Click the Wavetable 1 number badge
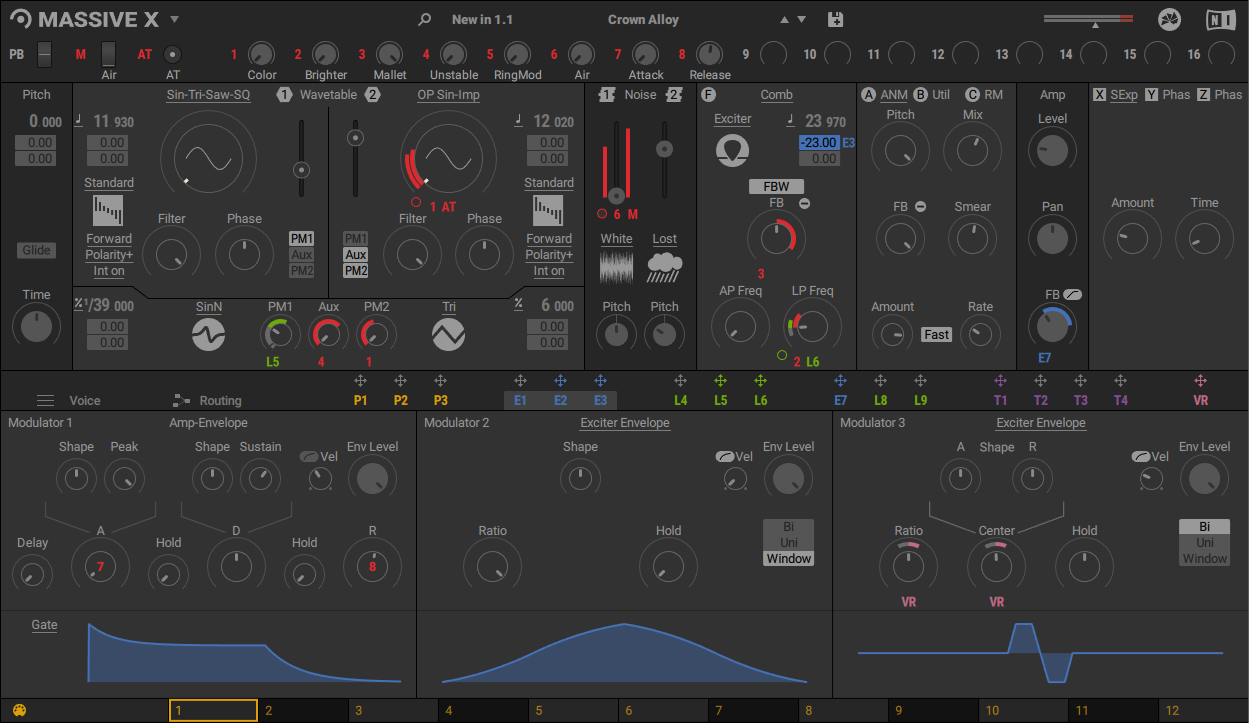 click(x=284, y=95)
